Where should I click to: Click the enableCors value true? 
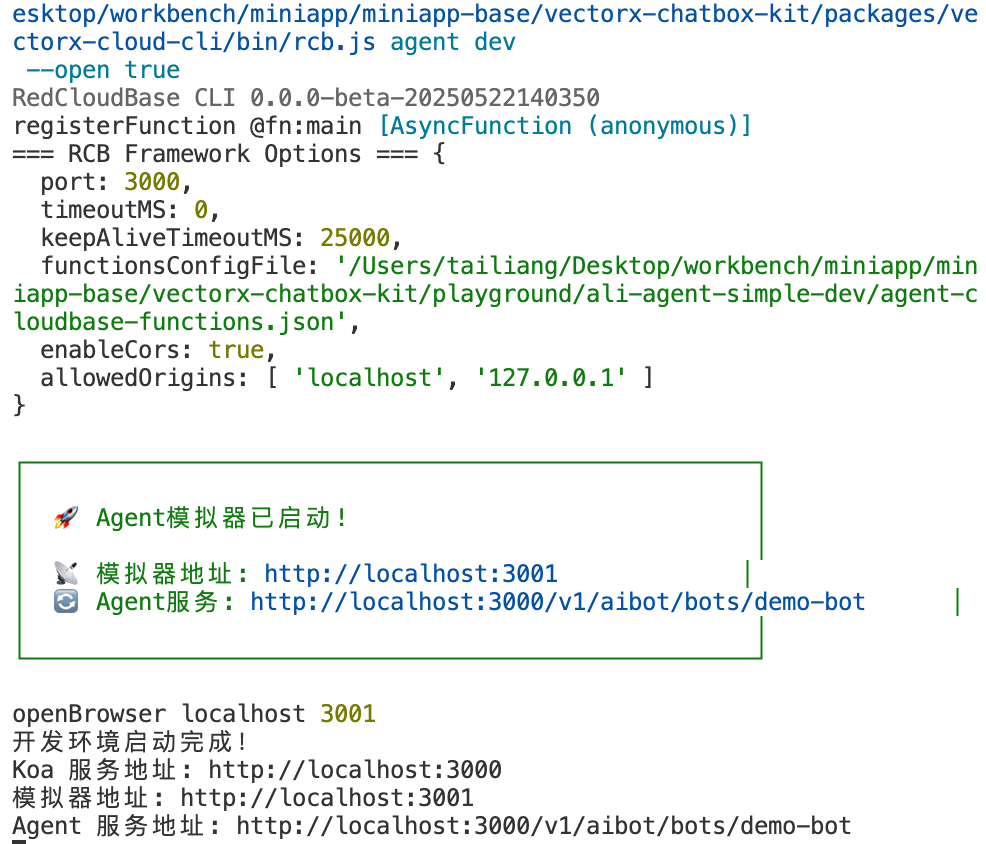pos(236,350)
